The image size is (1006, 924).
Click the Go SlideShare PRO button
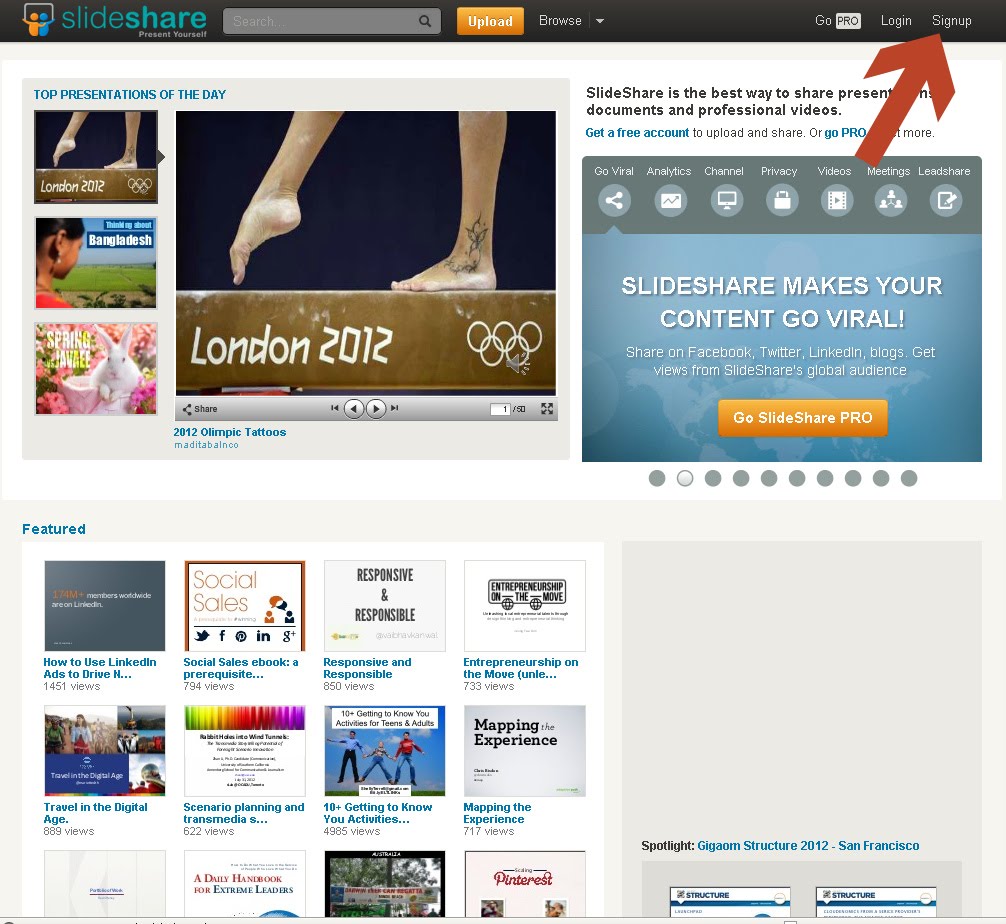(803, 418)
